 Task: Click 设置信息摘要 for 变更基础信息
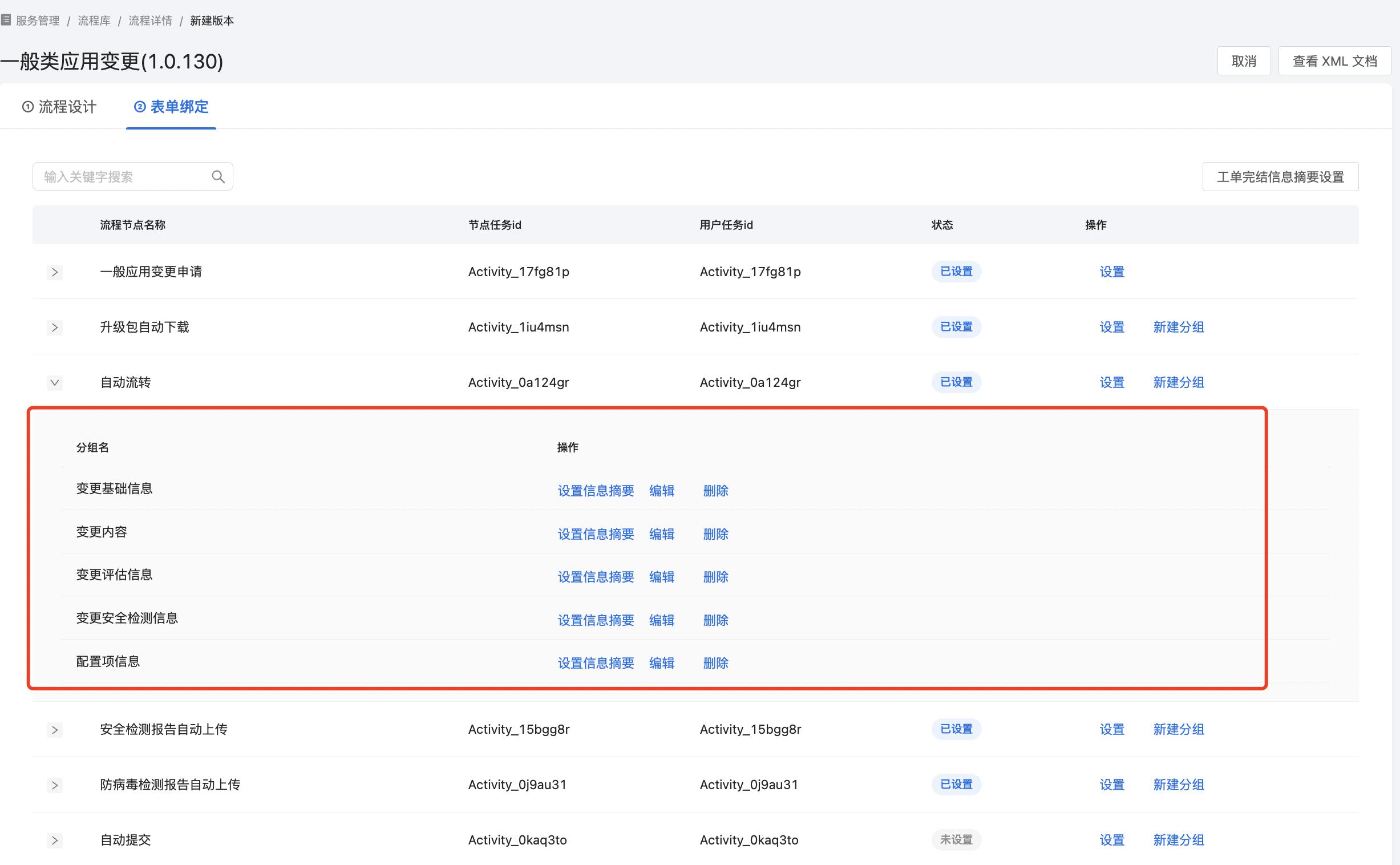click(x=596, y=491)
